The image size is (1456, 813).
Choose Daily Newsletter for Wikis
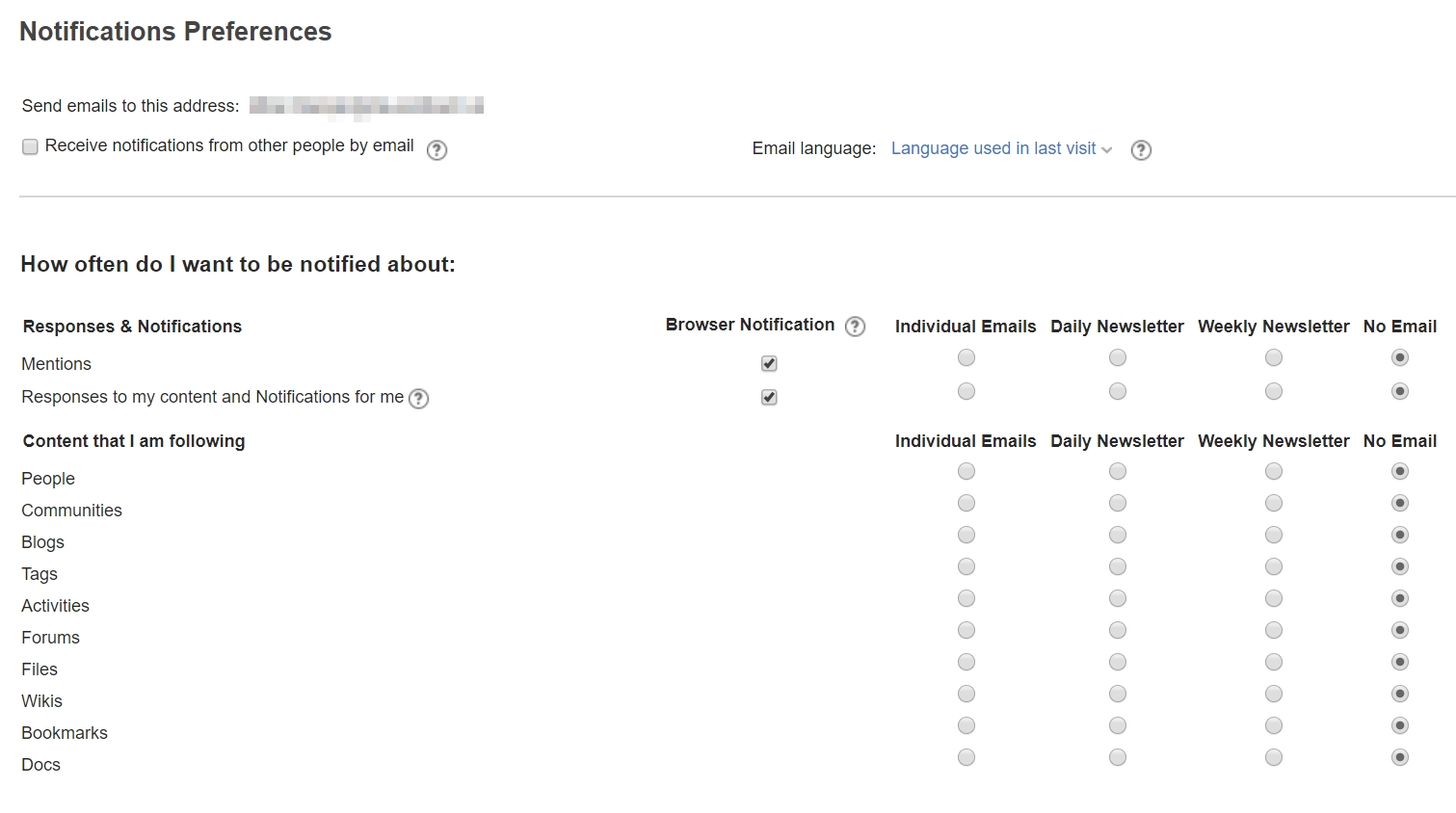(x=1117, y=694)
